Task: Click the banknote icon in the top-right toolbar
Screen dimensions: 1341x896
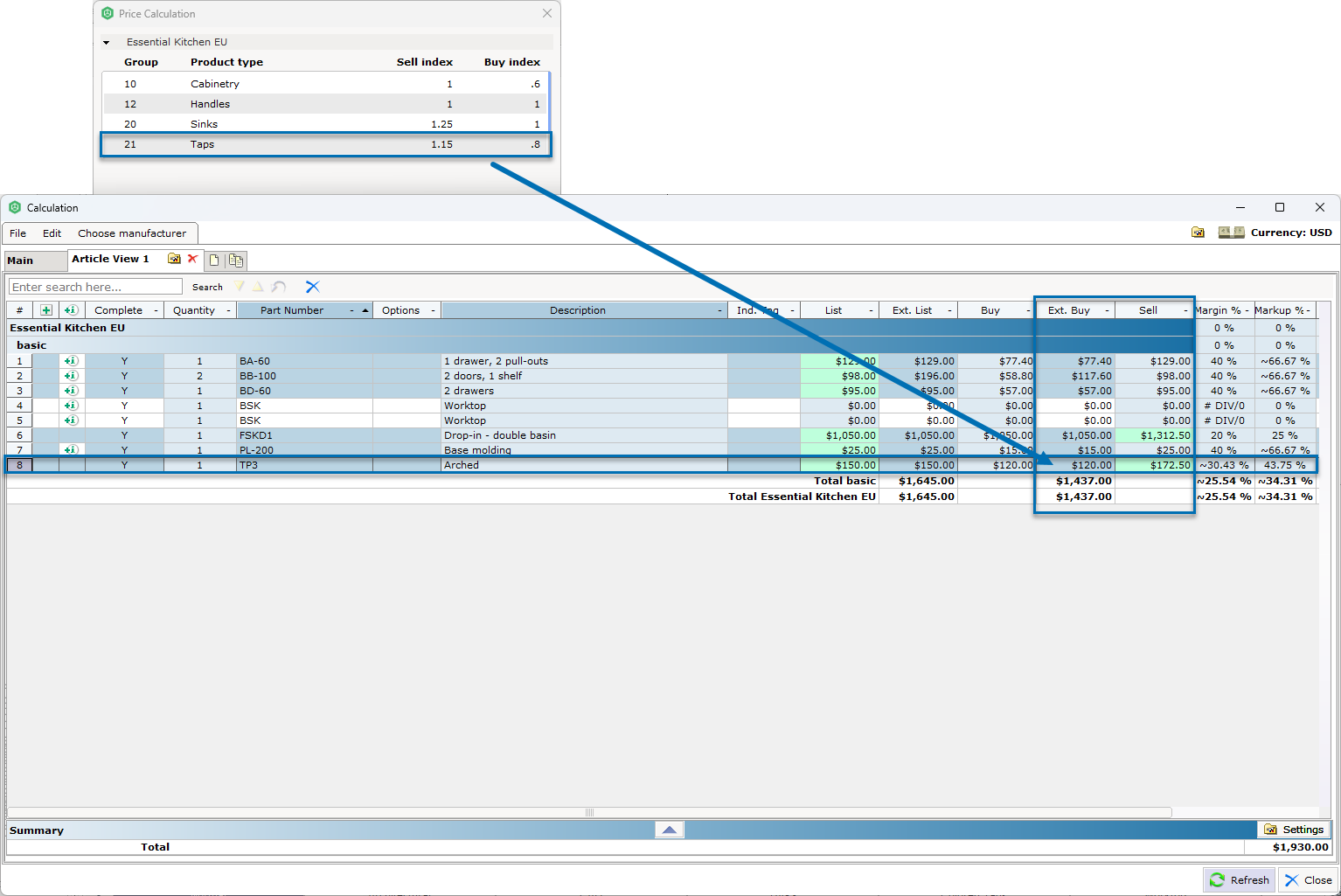Action: (1231, 232)
